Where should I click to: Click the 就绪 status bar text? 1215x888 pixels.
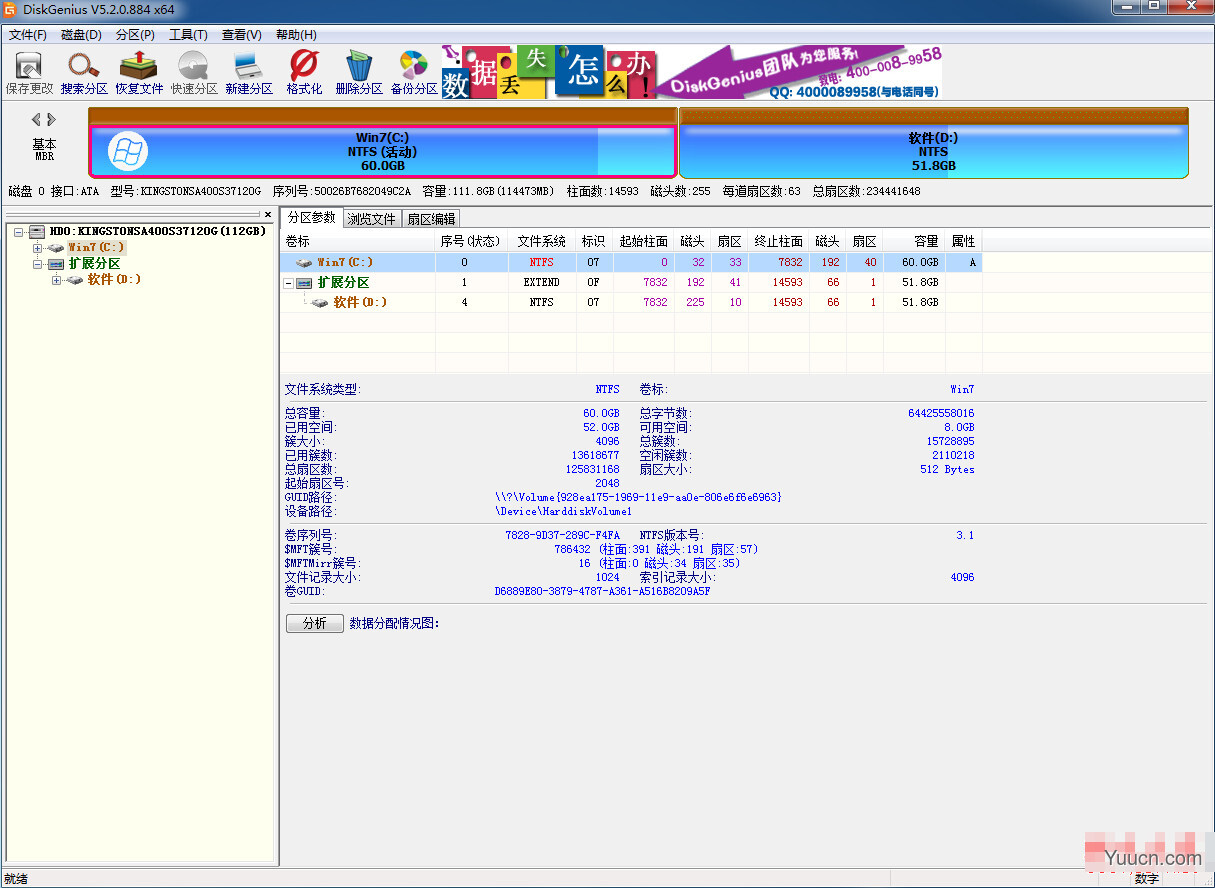point(16,879)
